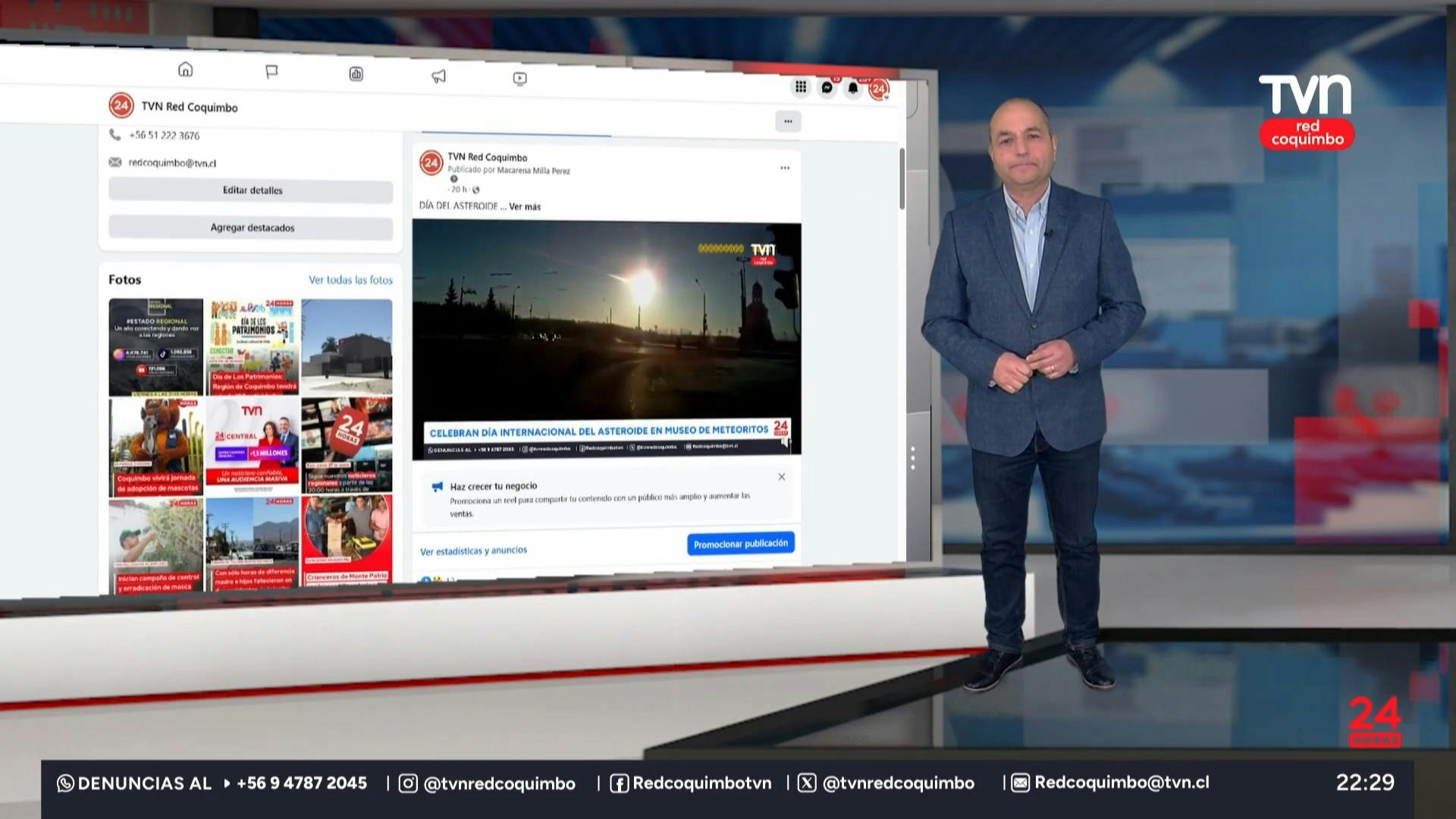Open the Ads megaphone icon in top bar

pyautogui.click(x=438, y=76)
